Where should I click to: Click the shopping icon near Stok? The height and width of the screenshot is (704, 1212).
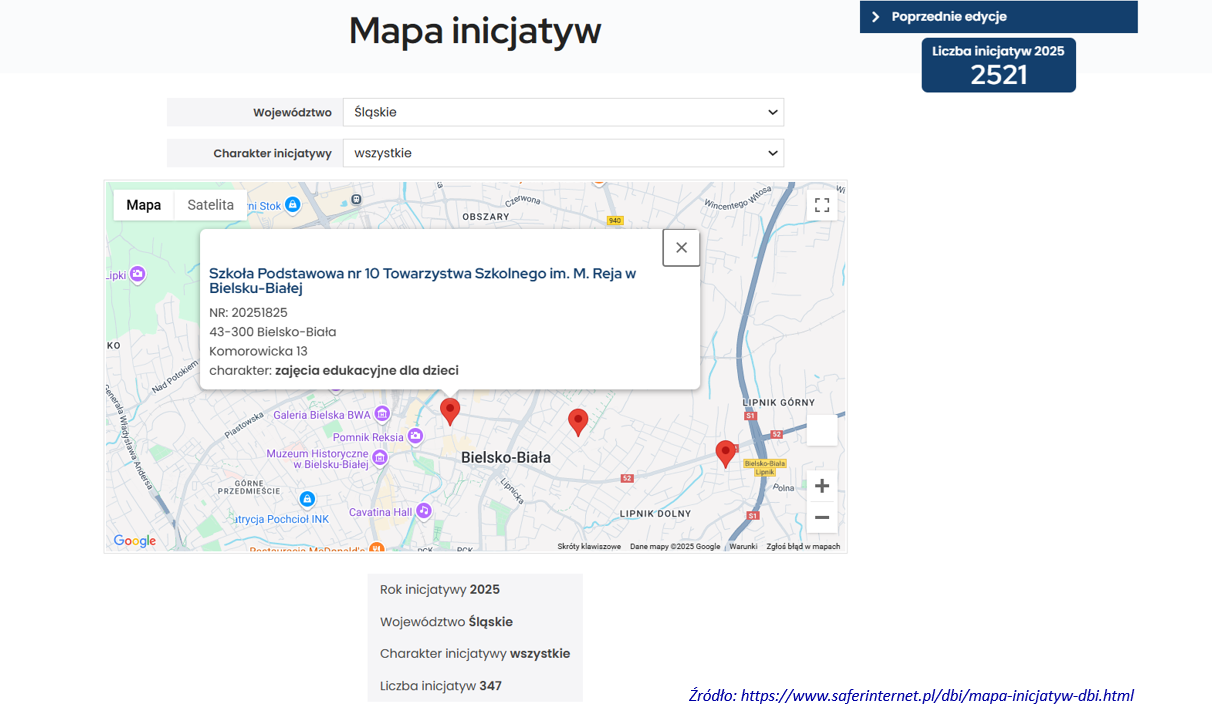[x=292, y=204]
